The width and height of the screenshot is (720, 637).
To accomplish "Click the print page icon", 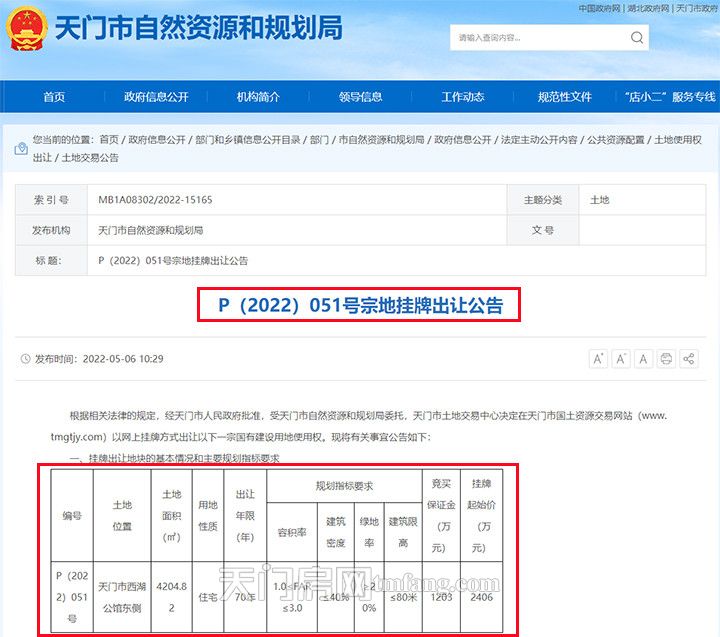I will click(x=666, y=359).
